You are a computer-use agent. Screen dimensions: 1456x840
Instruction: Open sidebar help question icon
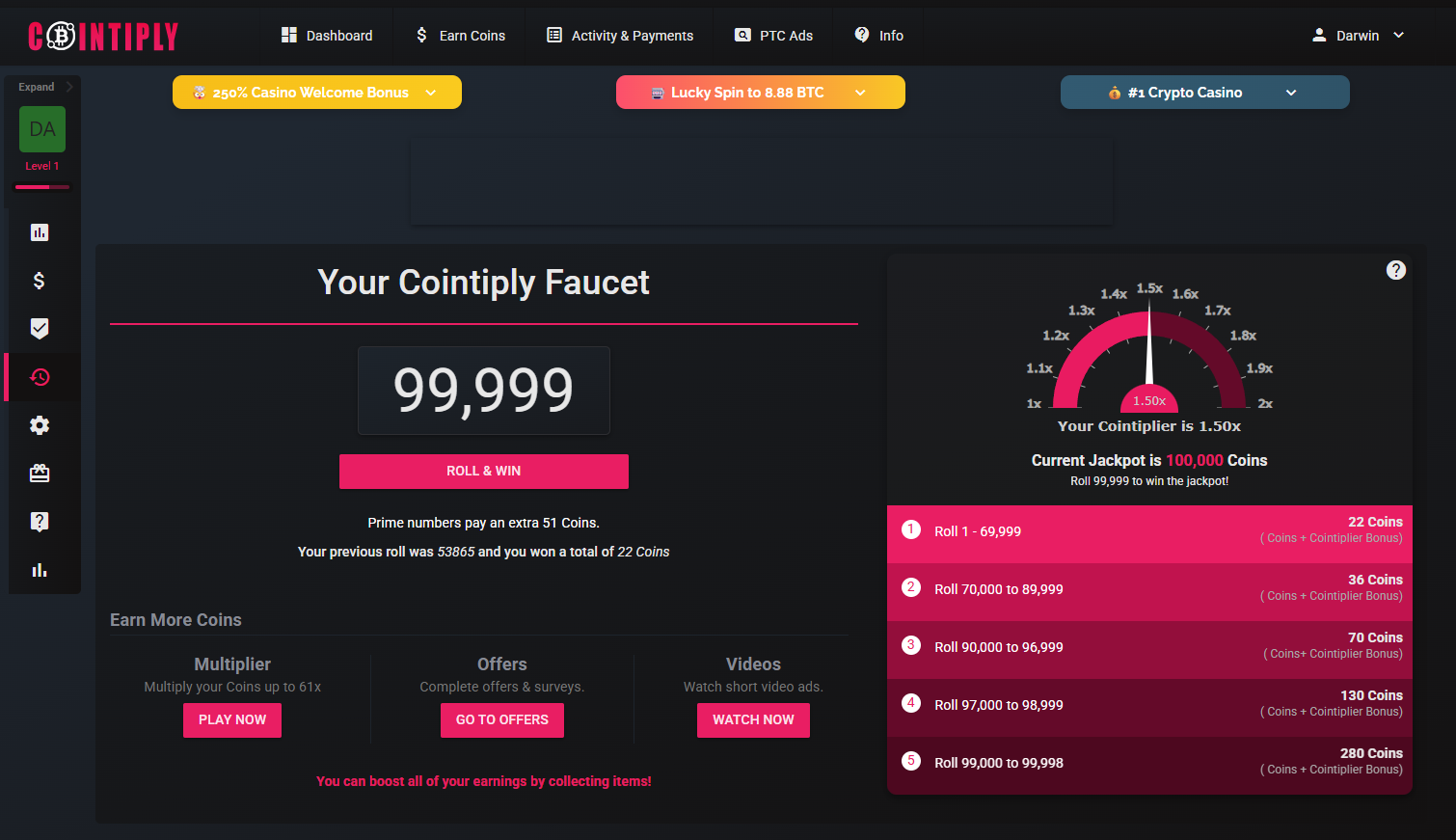coord(40,522)
